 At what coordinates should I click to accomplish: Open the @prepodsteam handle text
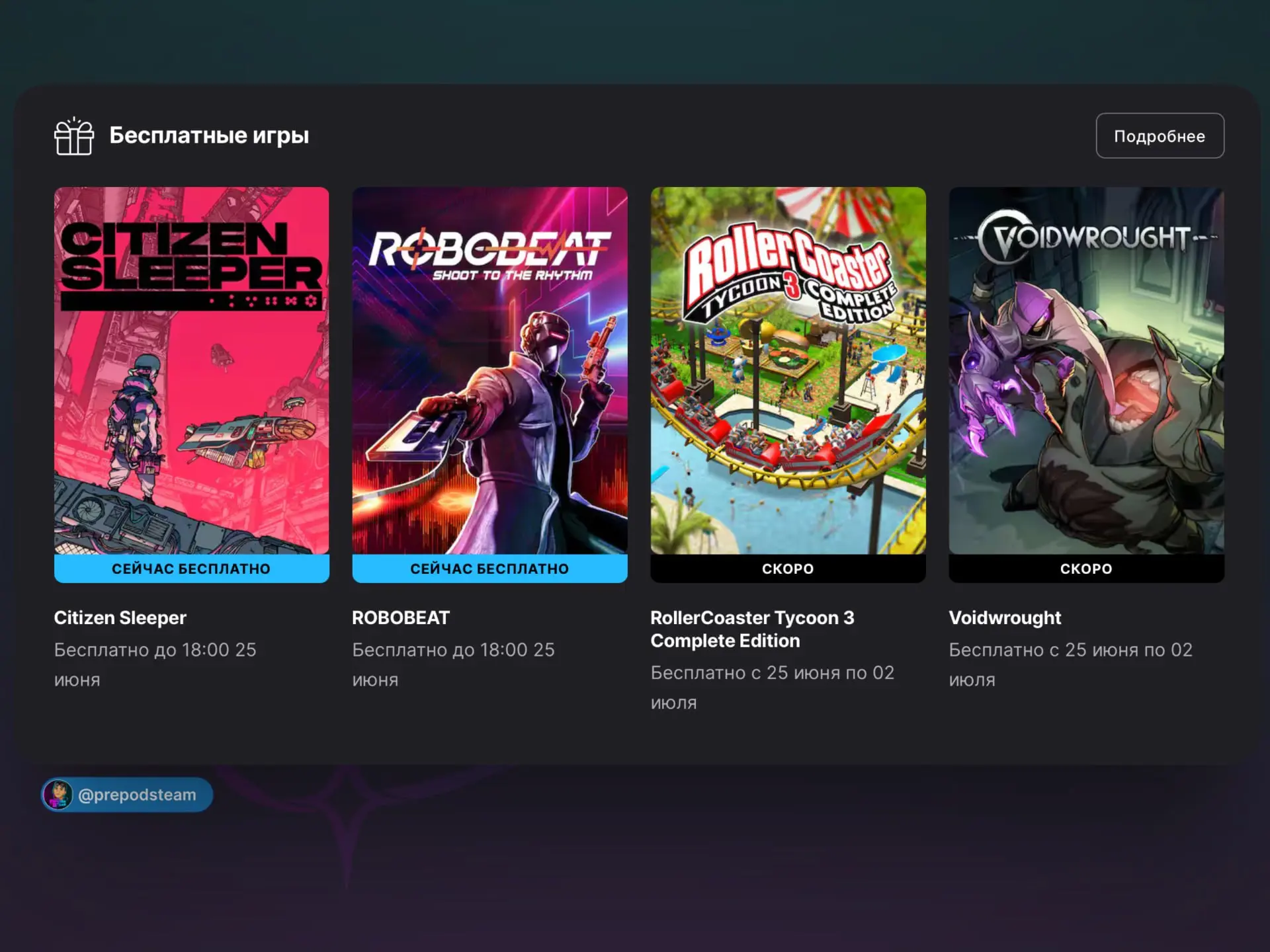click(x=137, y=795)
